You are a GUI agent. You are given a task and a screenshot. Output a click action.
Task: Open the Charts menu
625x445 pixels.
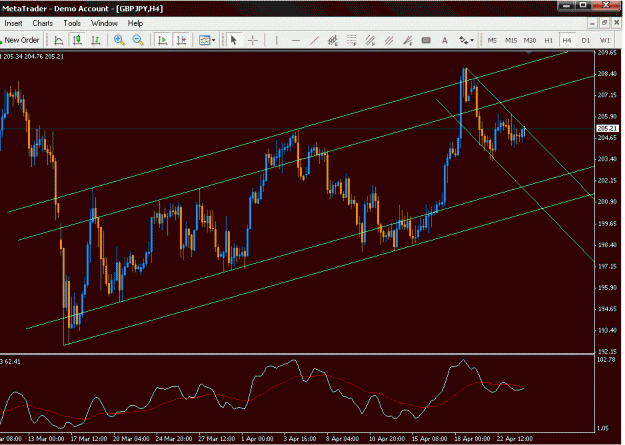[43, 23]
